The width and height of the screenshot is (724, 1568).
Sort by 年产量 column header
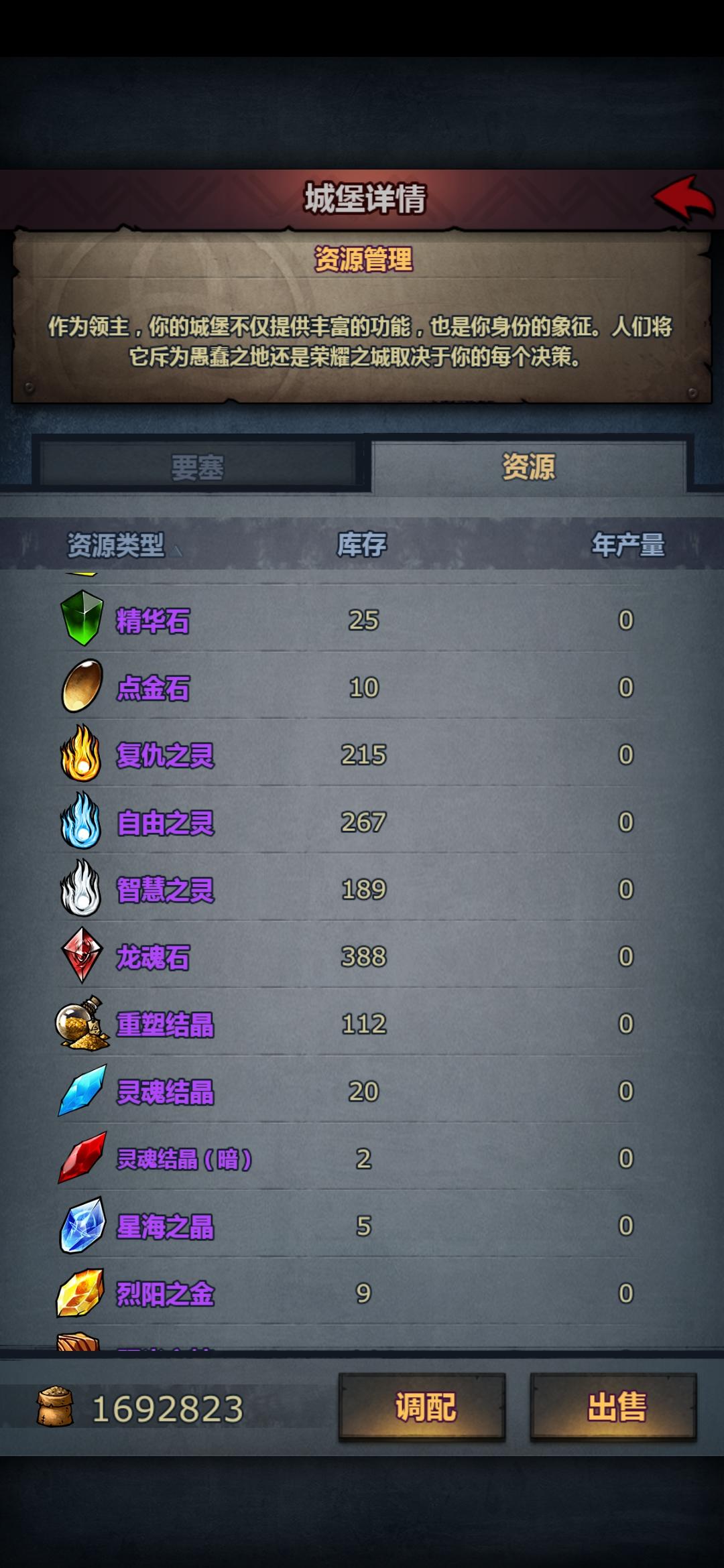point(627,544)
